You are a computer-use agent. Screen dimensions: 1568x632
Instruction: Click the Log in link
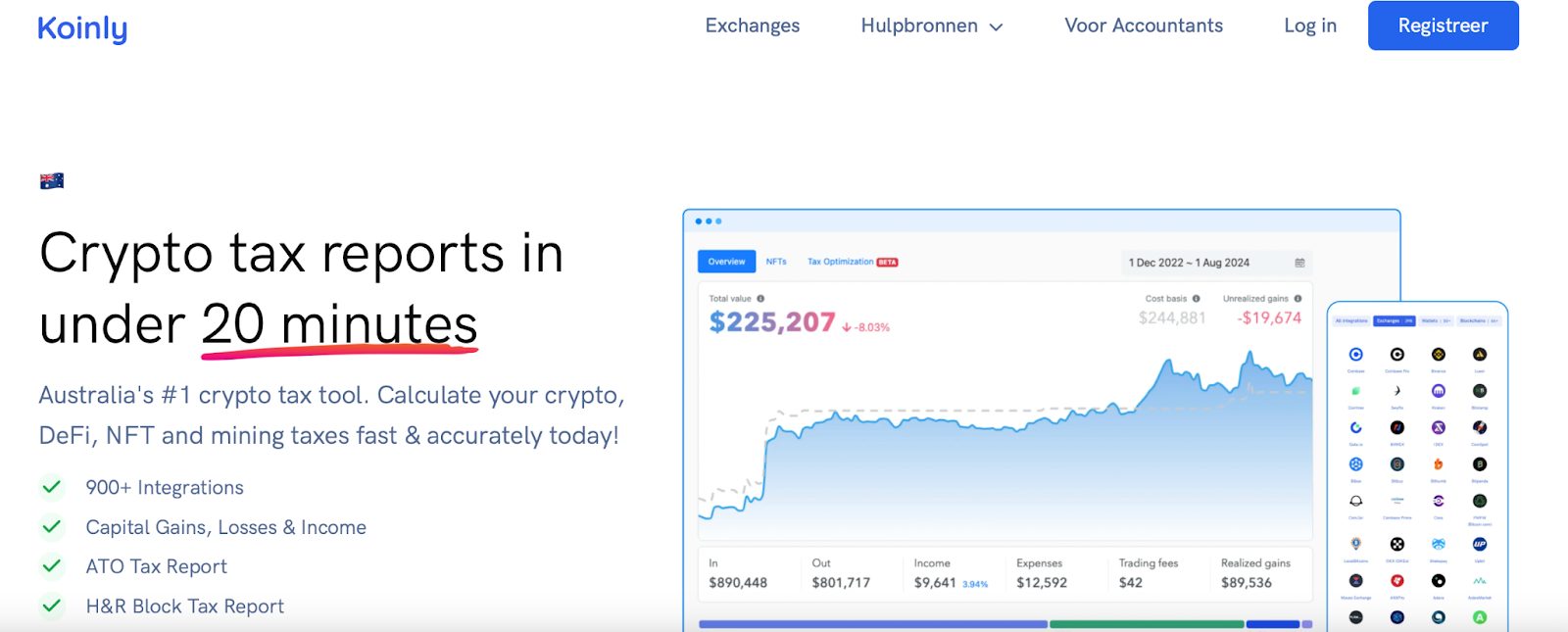(1309, 26)
